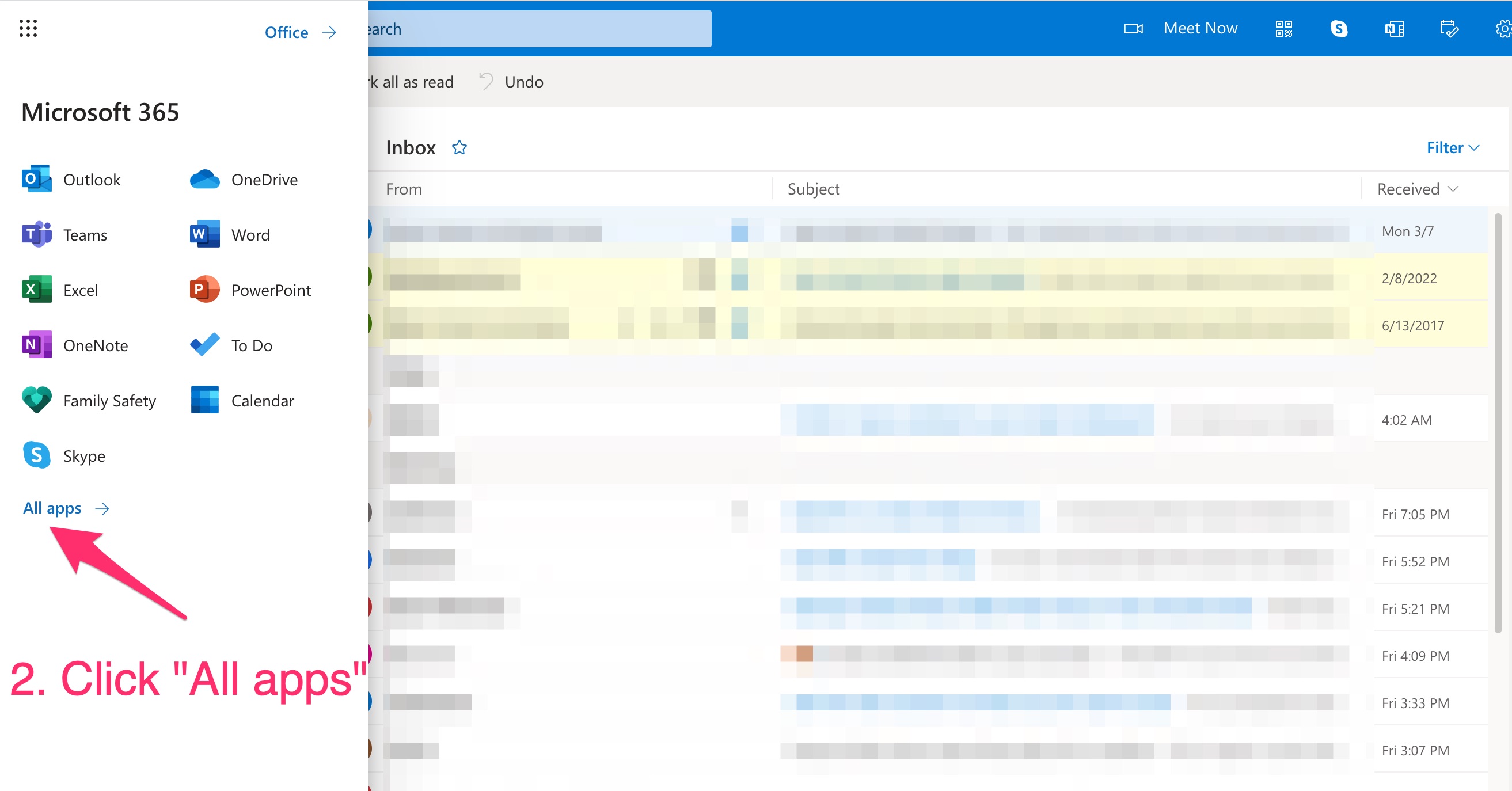Open To Do app icon
The width and height of the screenshot is (1512, 791).
tap(204, 345)
